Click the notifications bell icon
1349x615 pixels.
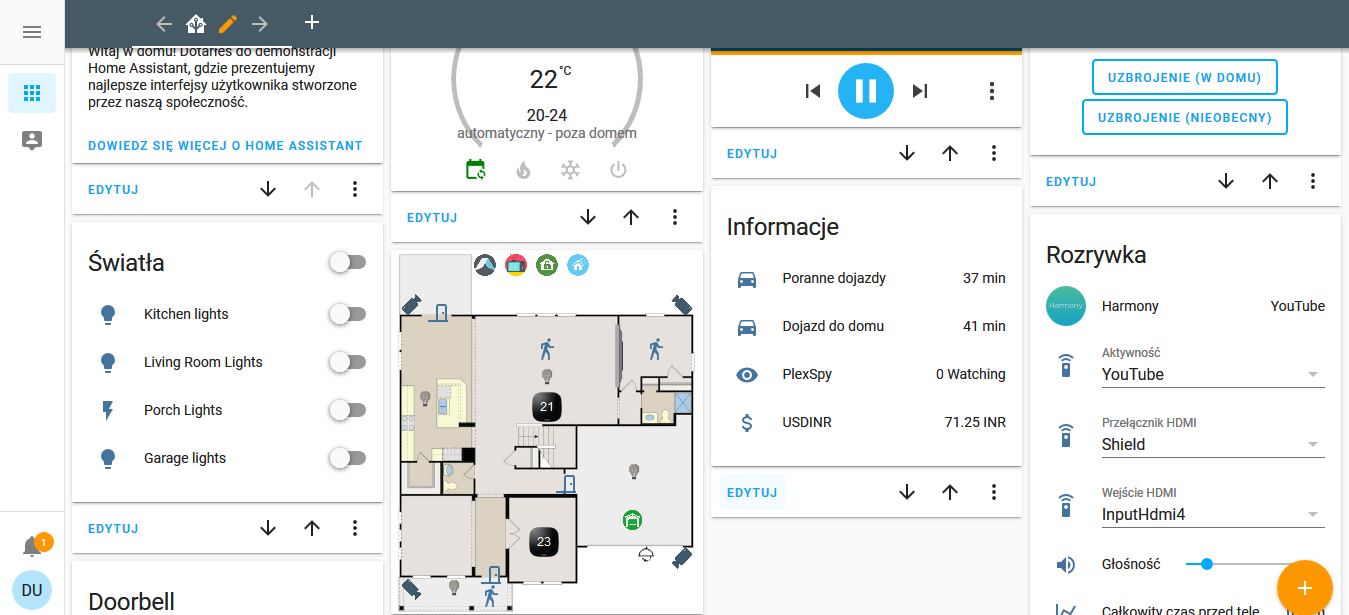click(x=32, y=547)
